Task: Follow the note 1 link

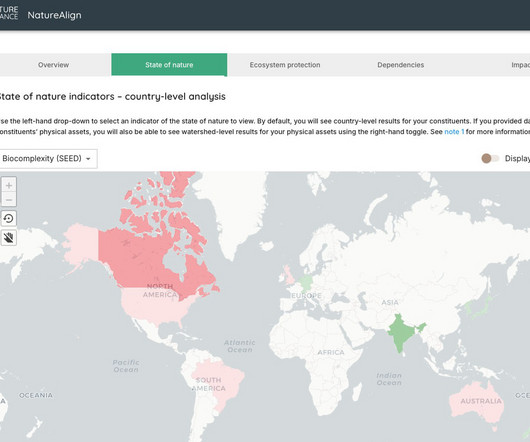Action: [454, 132]
